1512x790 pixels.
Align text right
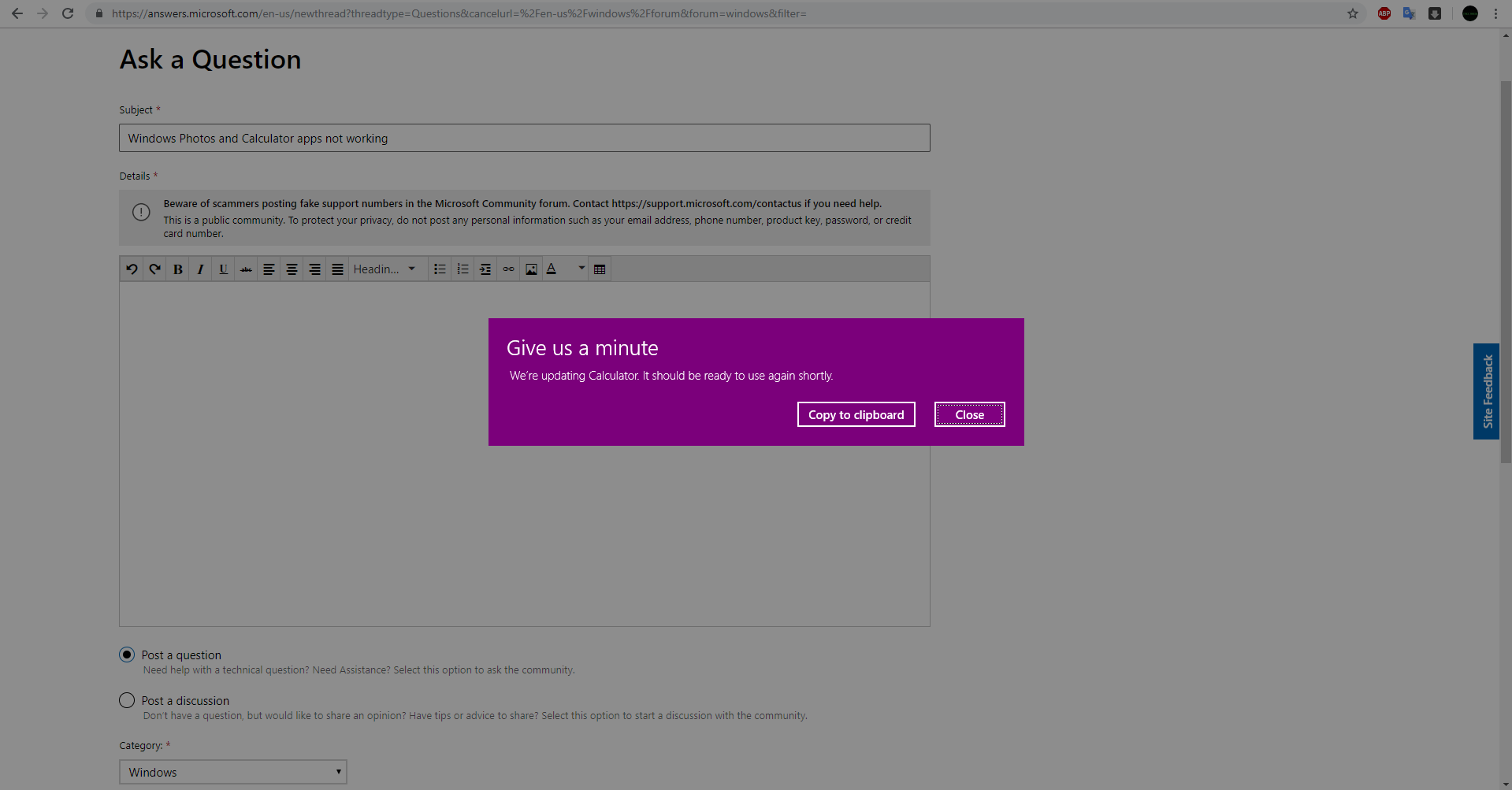point(315,269)
